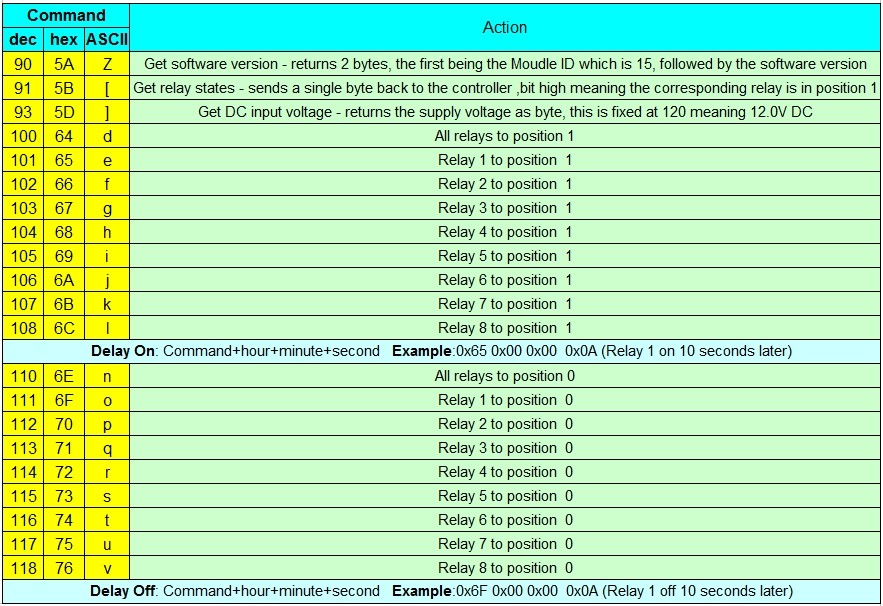Click decimal value 100 cell
Image resolution: width=883 pixels, height=606 pixels.
tap(23, 136)
